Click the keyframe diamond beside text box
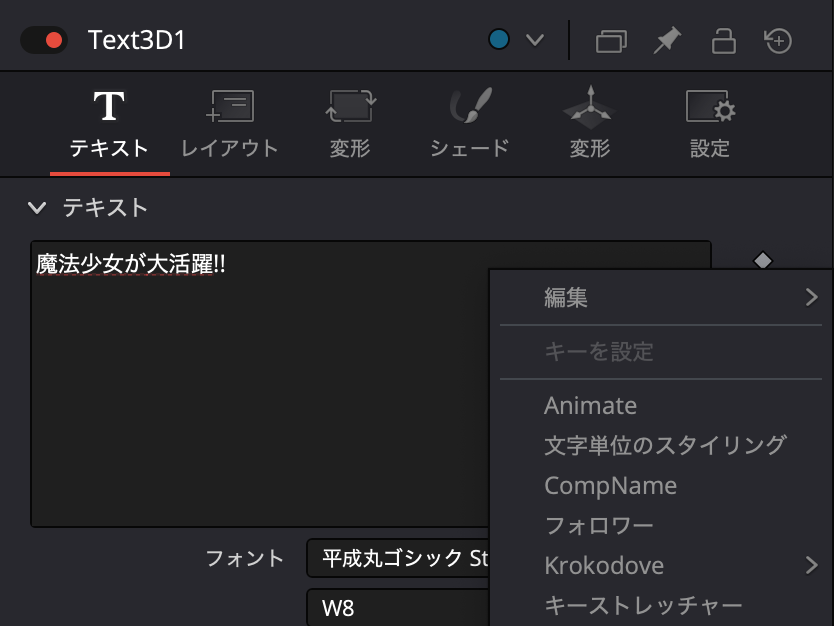This screenshot has height=626, width=834. (x=763, y=261)
